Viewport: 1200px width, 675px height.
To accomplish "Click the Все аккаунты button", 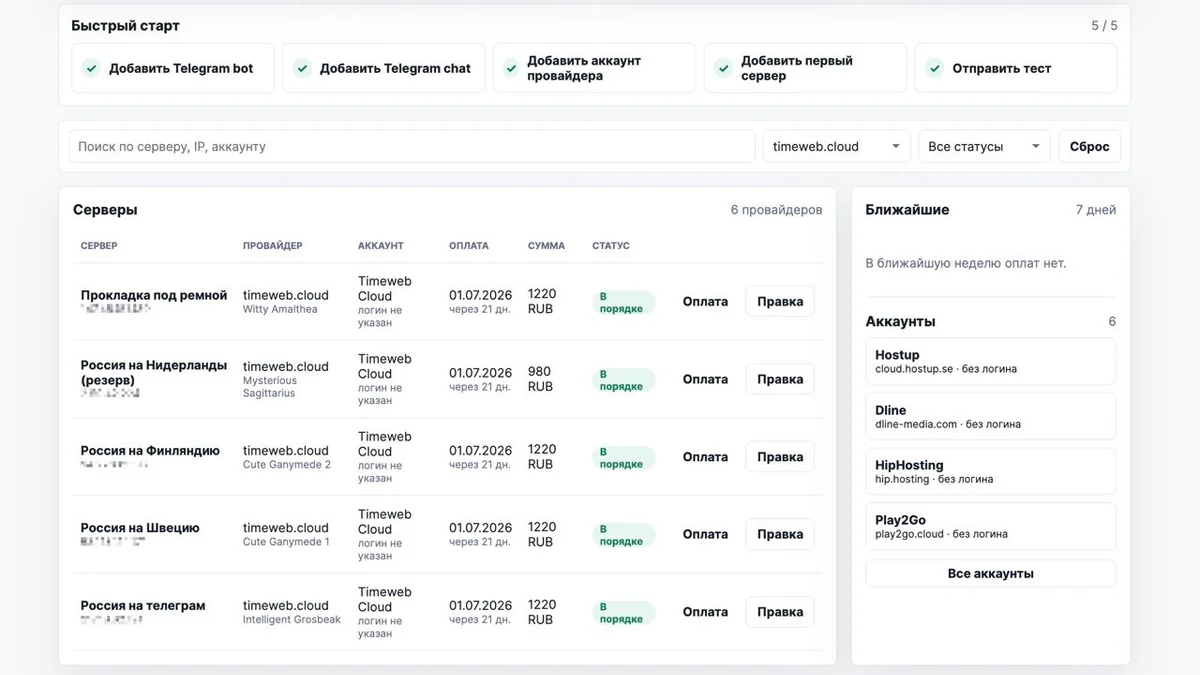I will click(990, 574).
